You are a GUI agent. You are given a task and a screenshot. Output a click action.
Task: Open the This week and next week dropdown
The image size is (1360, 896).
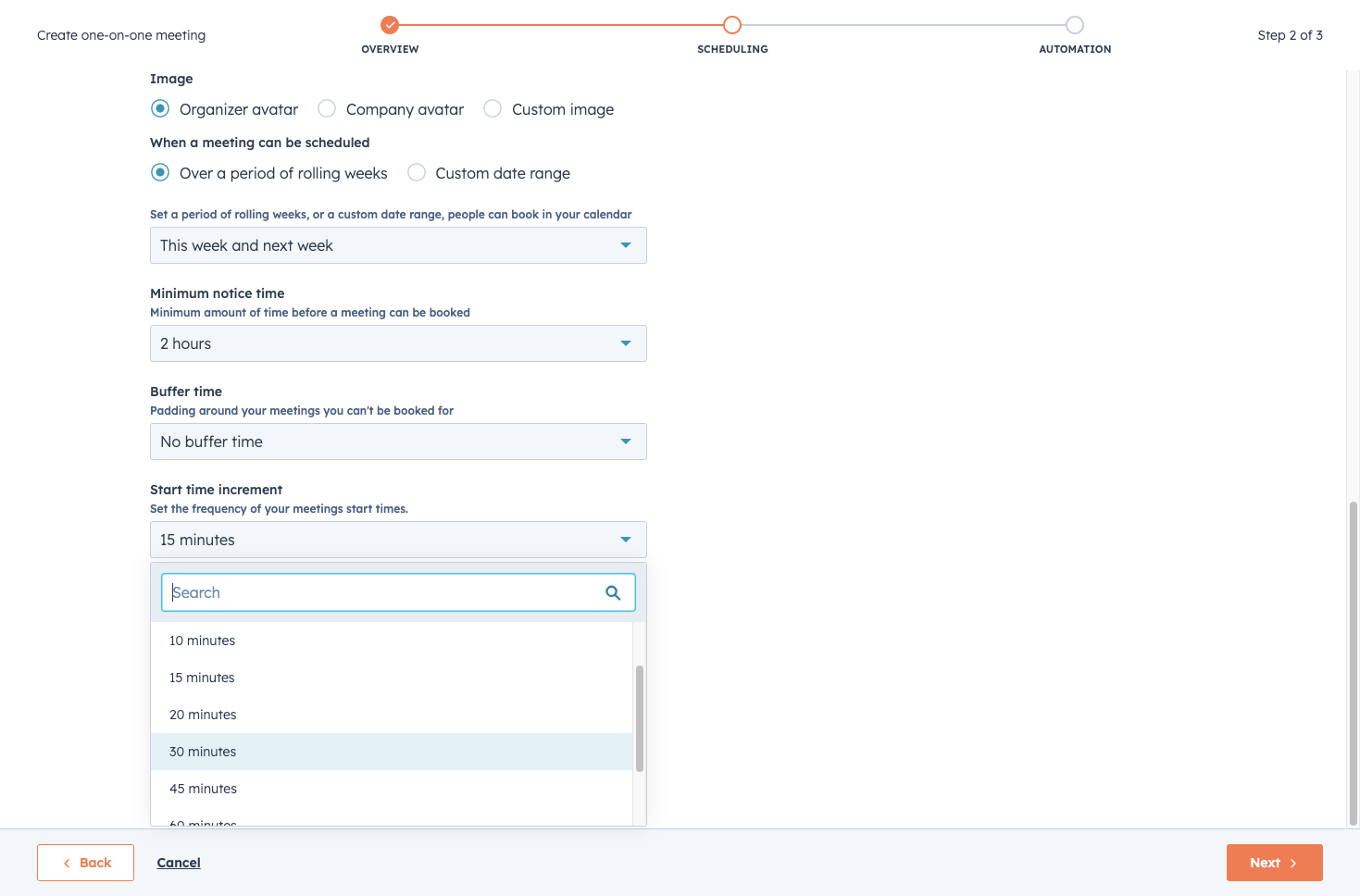398,245
